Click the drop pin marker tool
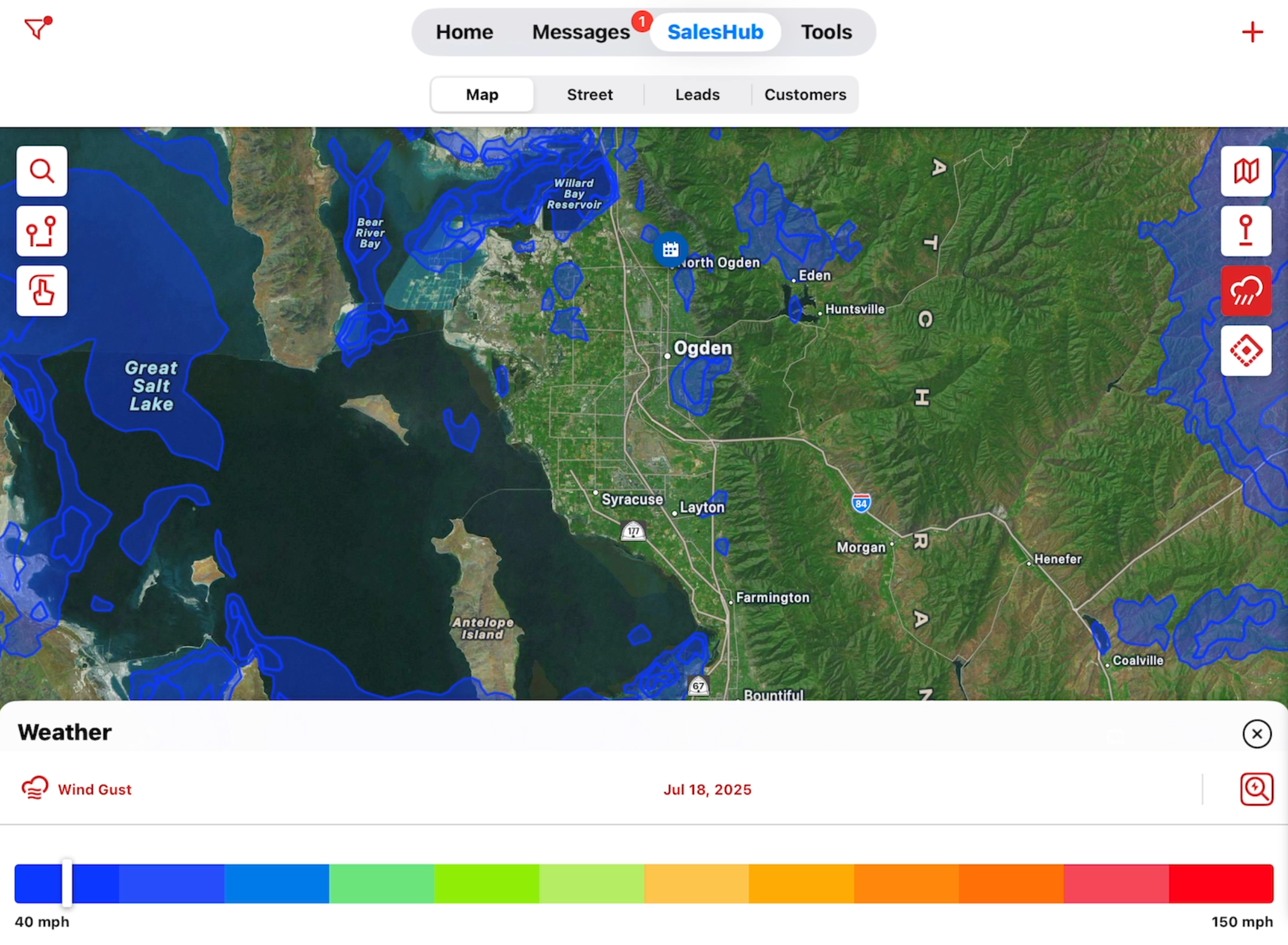This screenshot has height=945, width=1288. coord(1246,231)
